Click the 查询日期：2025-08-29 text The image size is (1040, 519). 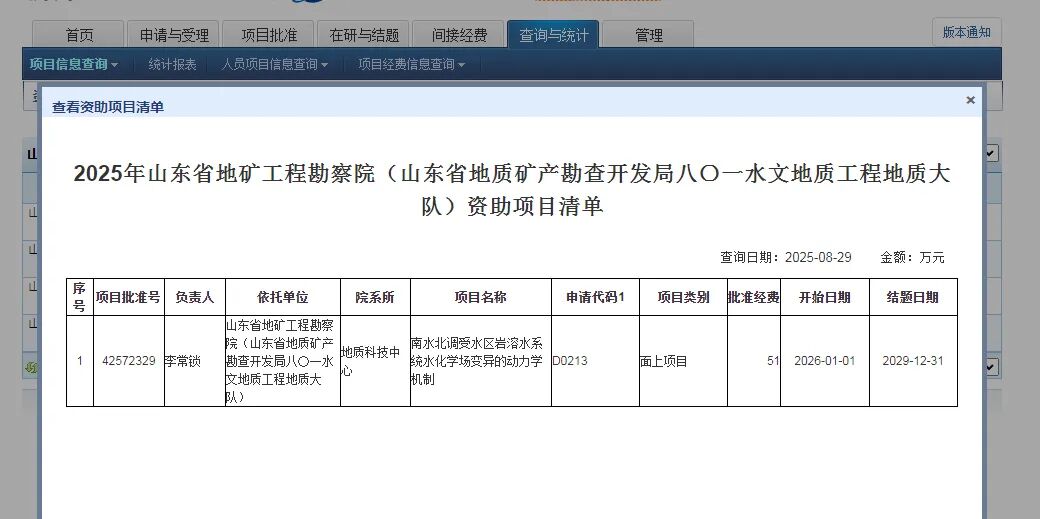pyautogui.click(x=786, y=258)
